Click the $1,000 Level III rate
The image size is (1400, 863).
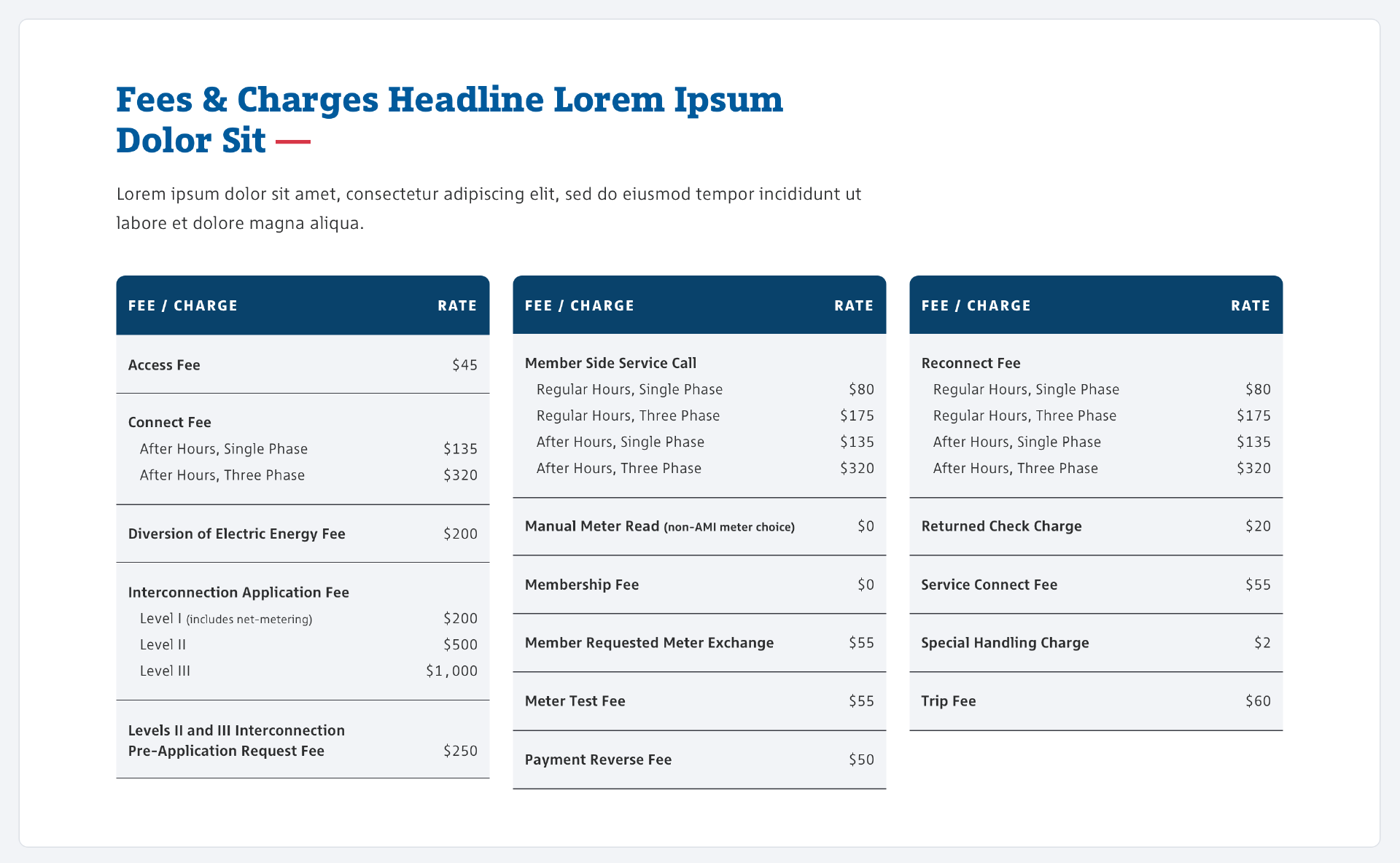point(451,671)
